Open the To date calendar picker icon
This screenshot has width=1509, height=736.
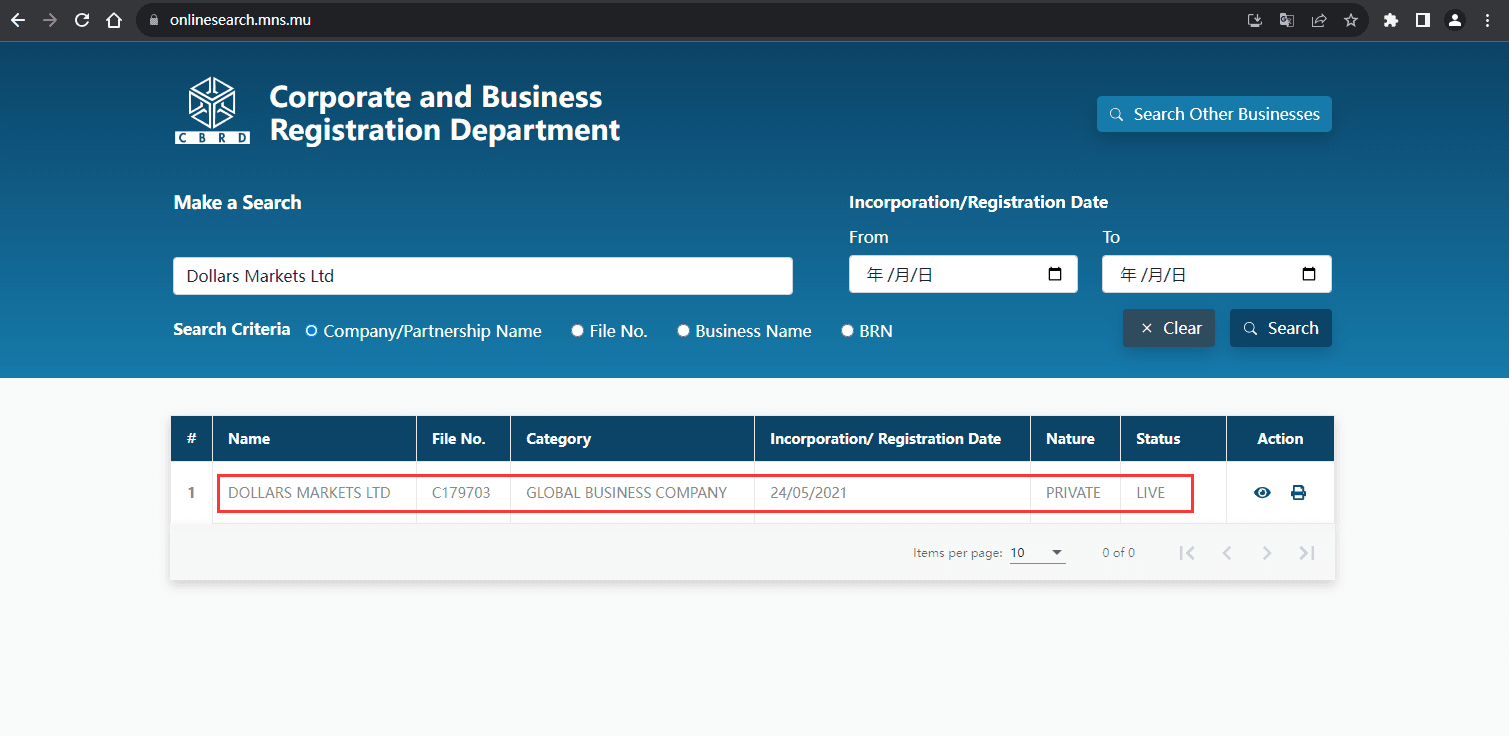click(1309, 274)
